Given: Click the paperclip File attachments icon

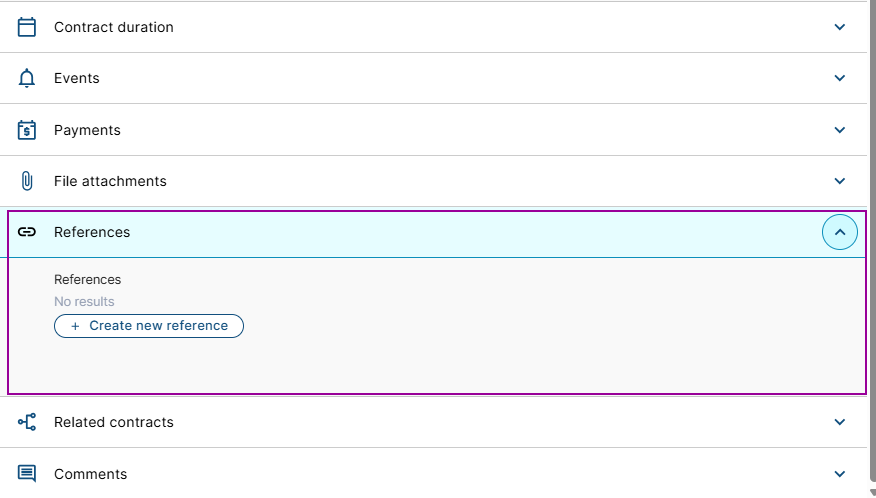Looking at the screenshot, I should tap(27, 181).
